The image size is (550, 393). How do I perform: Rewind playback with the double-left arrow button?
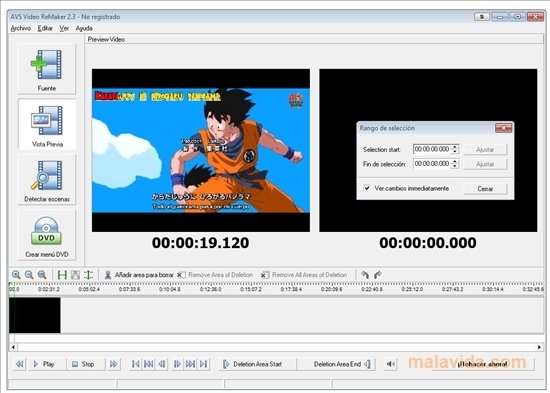[x=20, y=364]
